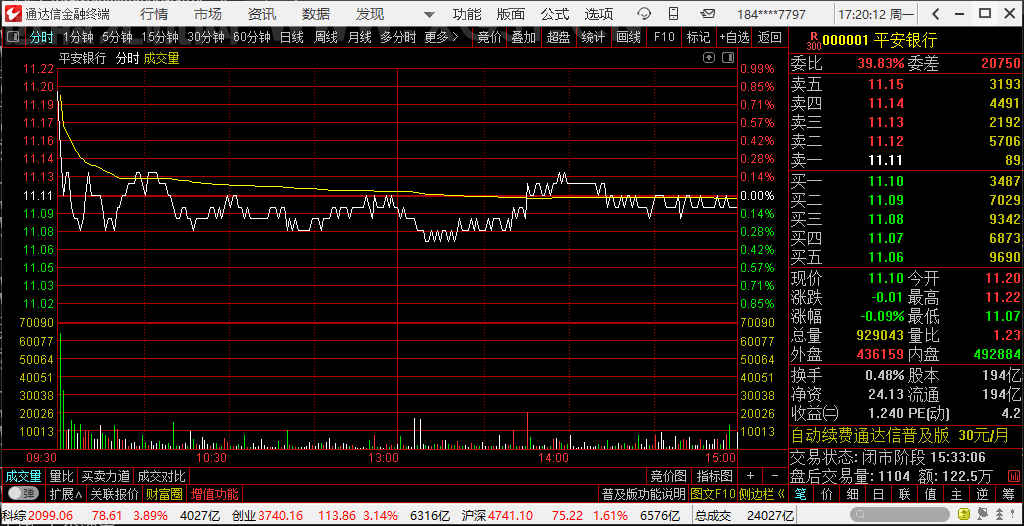
Task: Select the 成交对比 indicator tab
Action: click(161, 476)
